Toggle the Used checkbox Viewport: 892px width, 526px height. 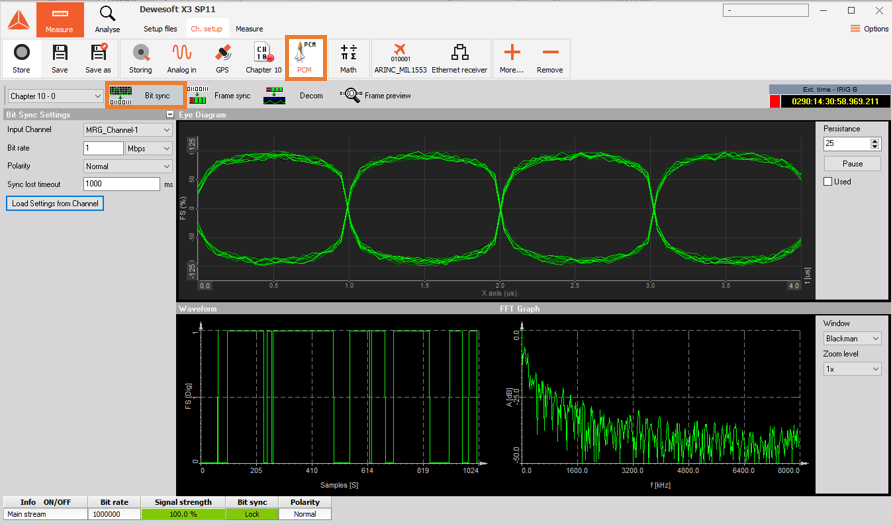(x=828, y=181)
